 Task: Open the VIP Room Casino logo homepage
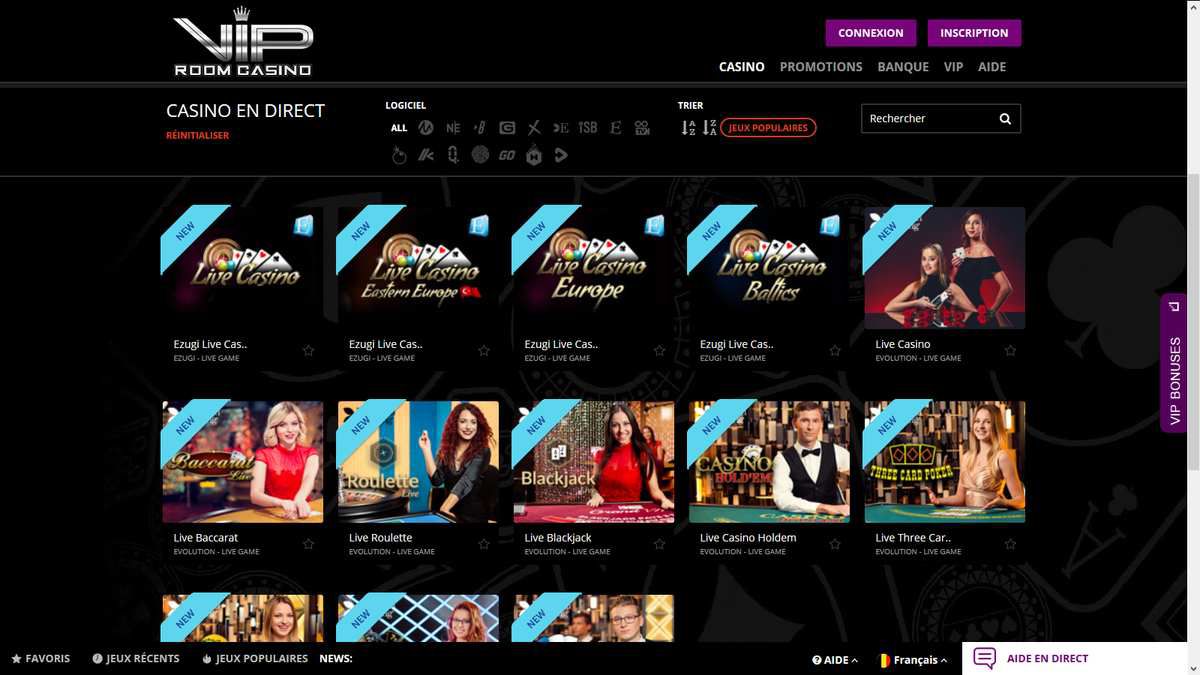[x=243, y=42]
